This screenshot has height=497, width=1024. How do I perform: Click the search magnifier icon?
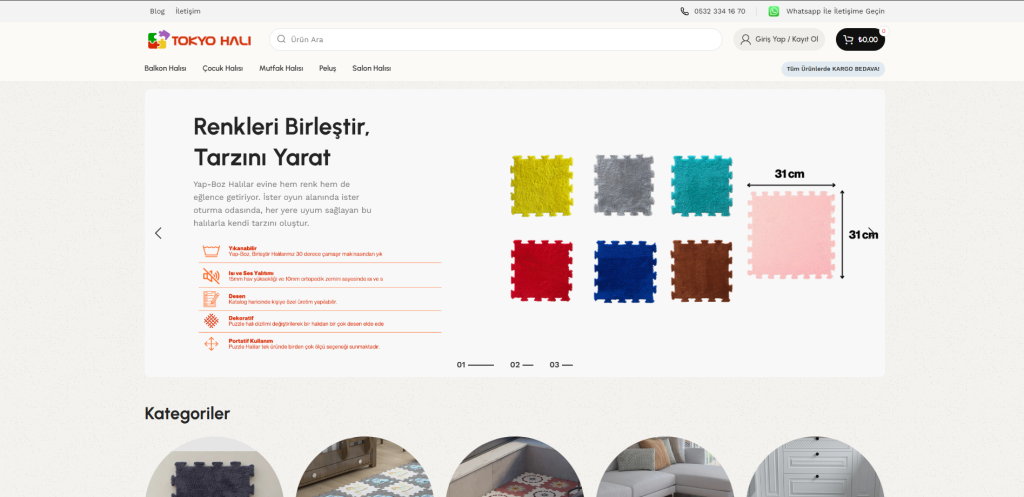pos(281,40)
